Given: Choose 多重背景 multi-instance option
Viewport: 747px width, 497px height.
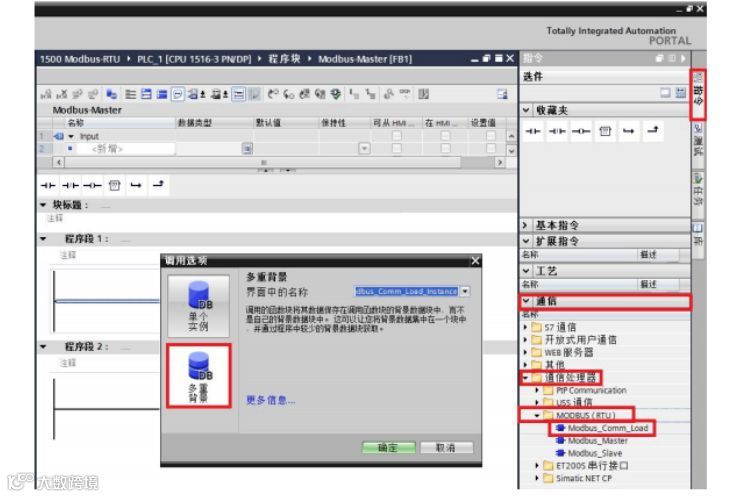Looking at the screenshot, I should (x=199, y=376).
